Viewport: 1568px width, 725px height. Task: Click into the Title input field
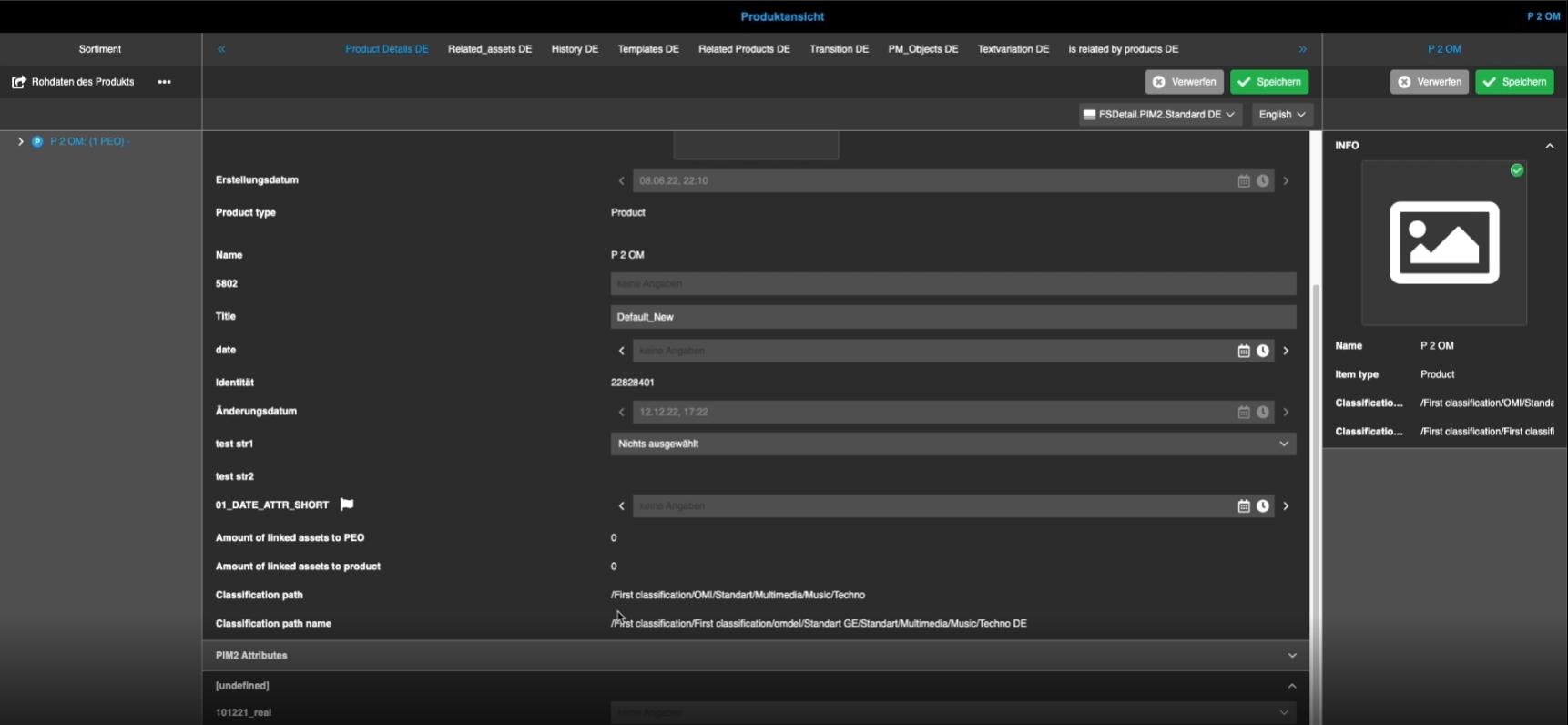952,317
